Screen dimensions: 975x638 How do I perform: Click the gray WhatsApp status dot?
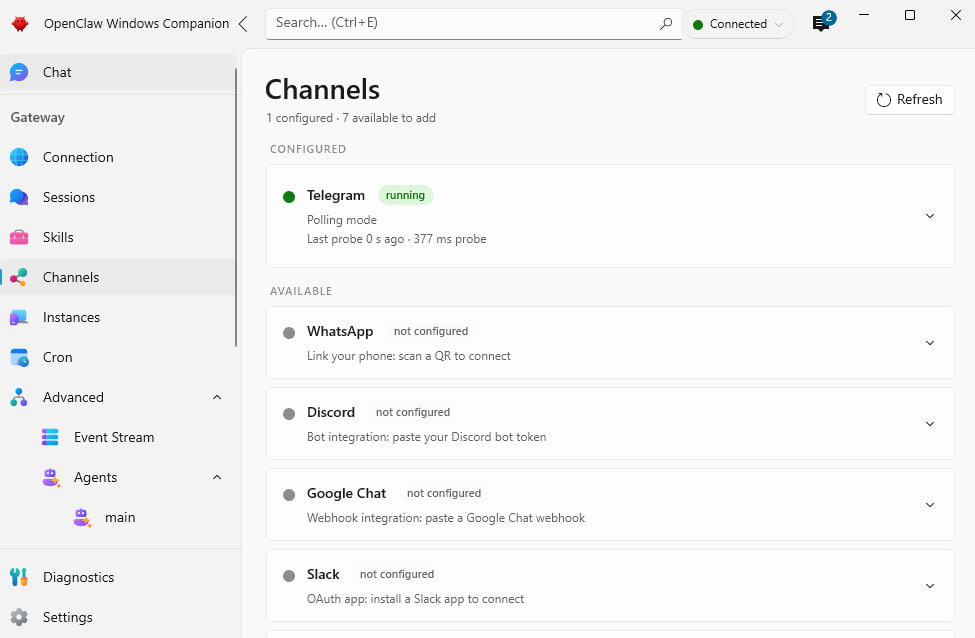click(x=289, y=333)
